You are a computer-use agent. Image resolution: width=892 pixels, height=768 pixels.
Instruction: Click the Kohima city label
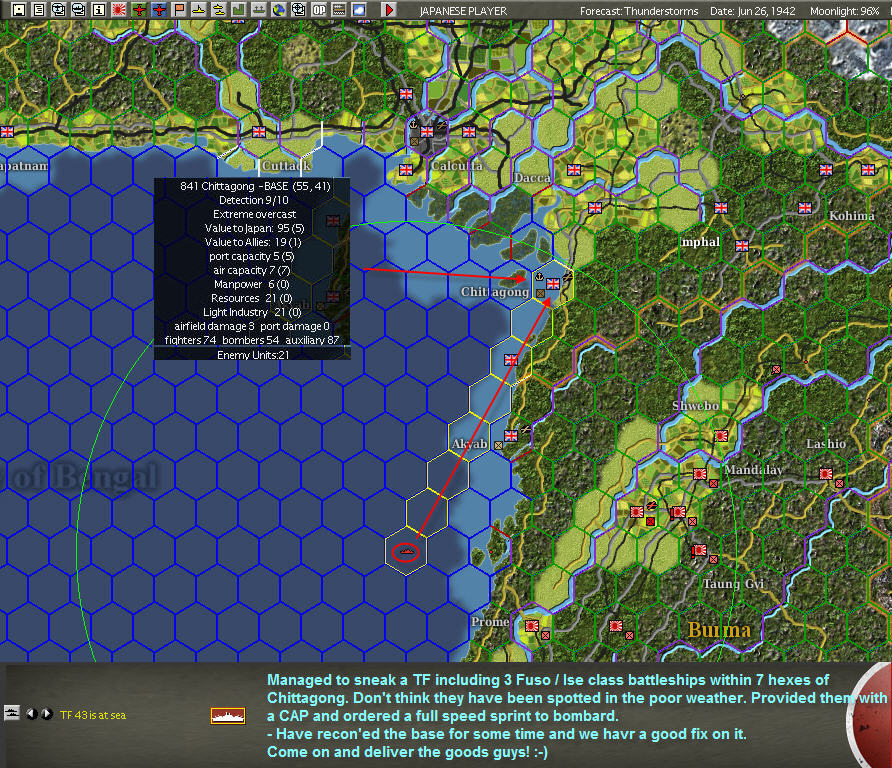[852, 216]
